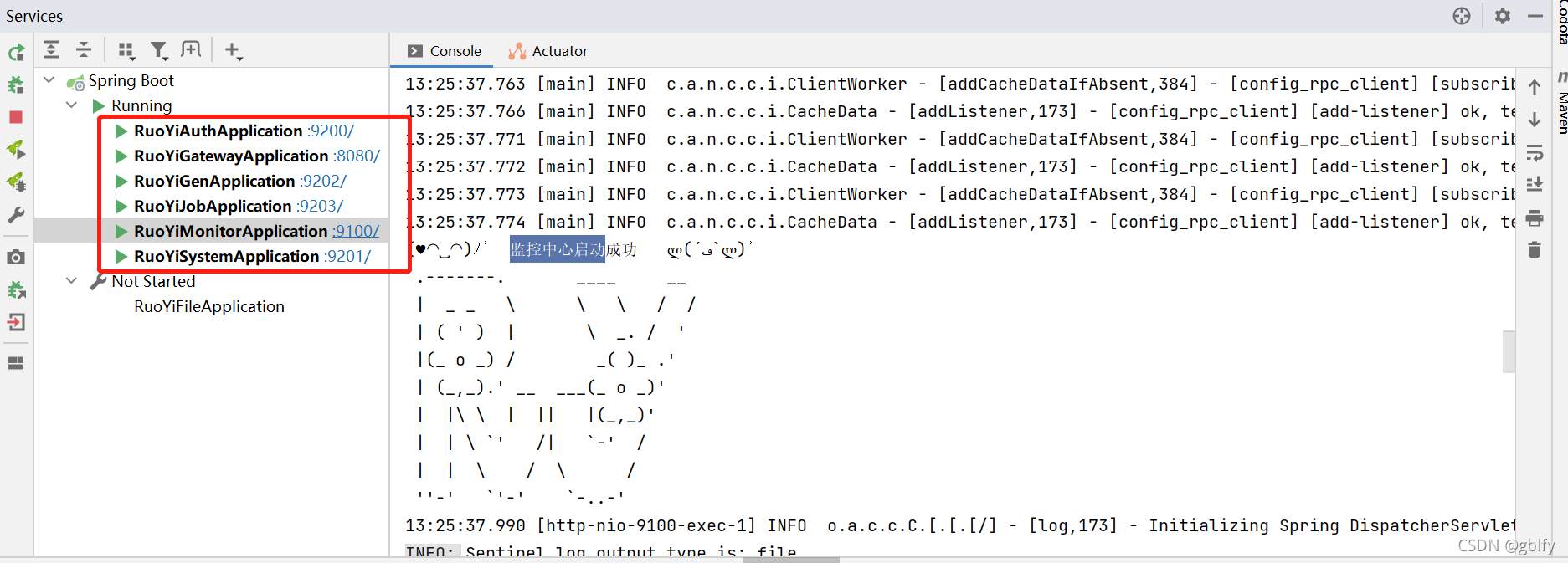Click the Exit icon in left toolbar
The width and height of the screenshot is (1568, 563).
[16, 322]
